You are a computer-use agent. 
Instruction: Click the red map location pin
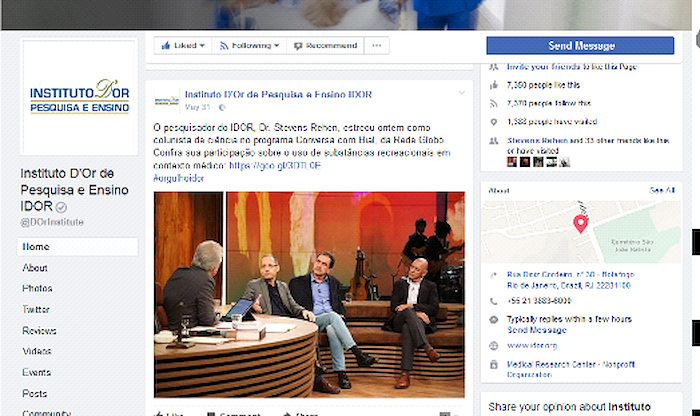pos(580,224)
